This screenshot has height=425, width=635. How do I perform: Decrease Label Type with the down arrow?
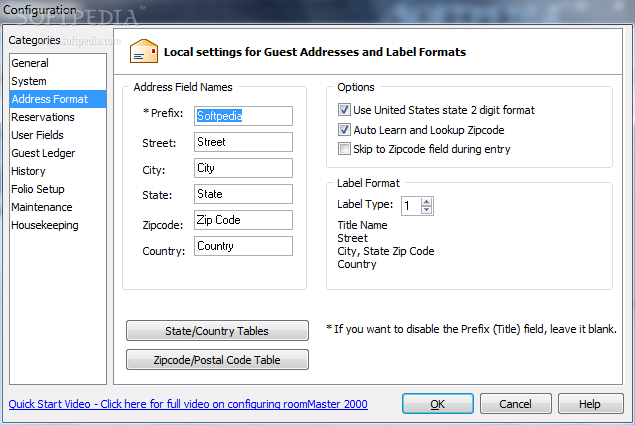coord(426,210)
